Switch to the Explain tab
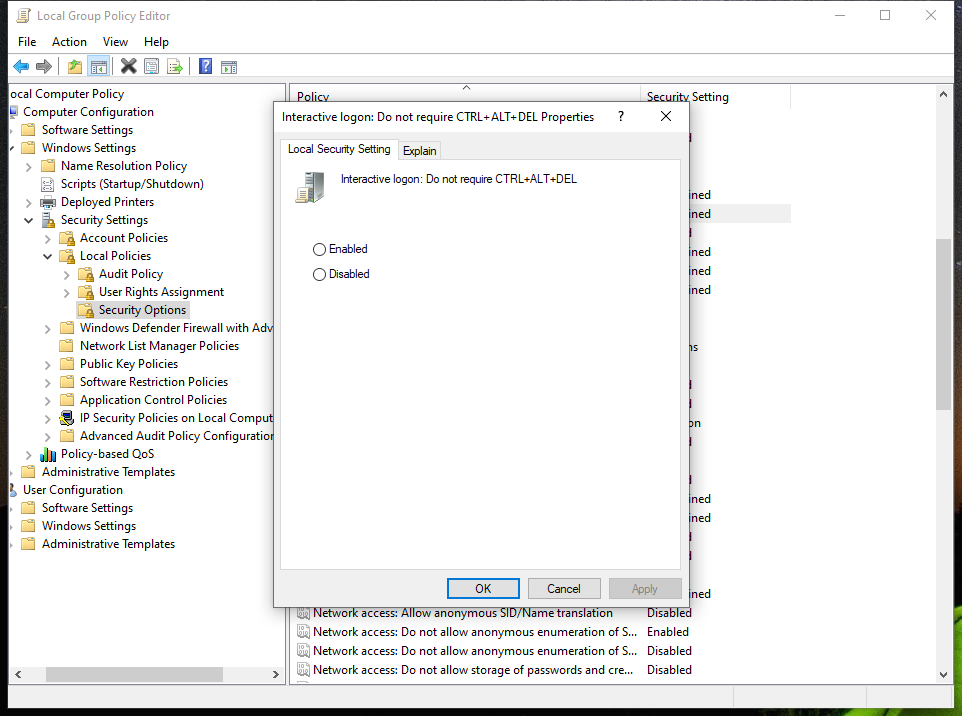This screenshot has height=716, width=962. point(420,151)
